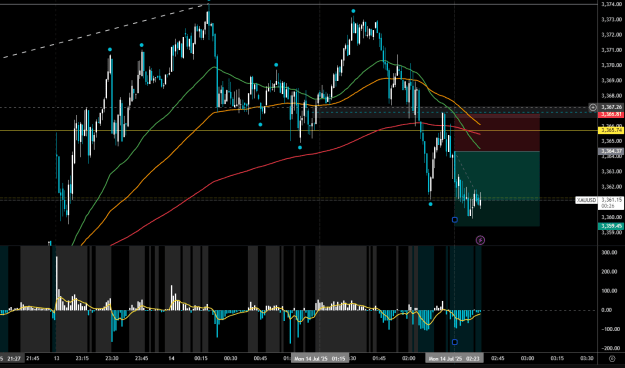Click the current price label with countdown

tap(611, 203)
